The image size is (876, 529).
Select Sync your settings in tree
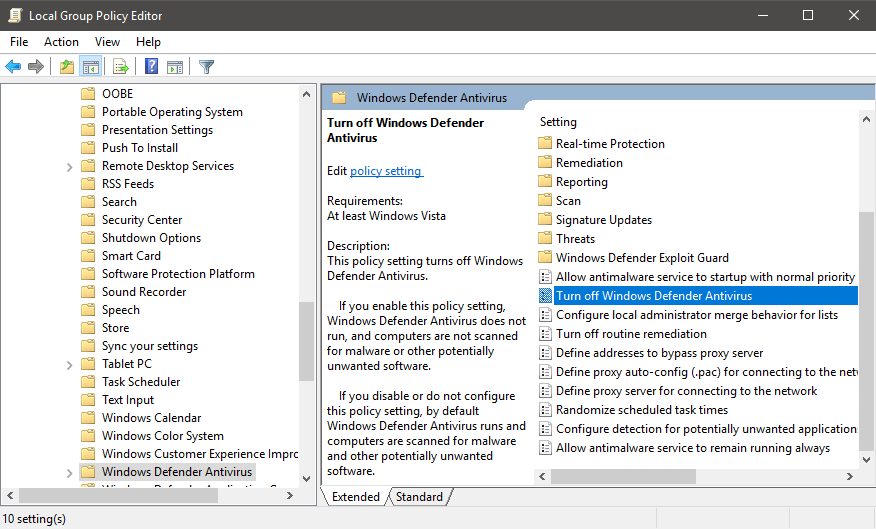(x=150, y=346)
